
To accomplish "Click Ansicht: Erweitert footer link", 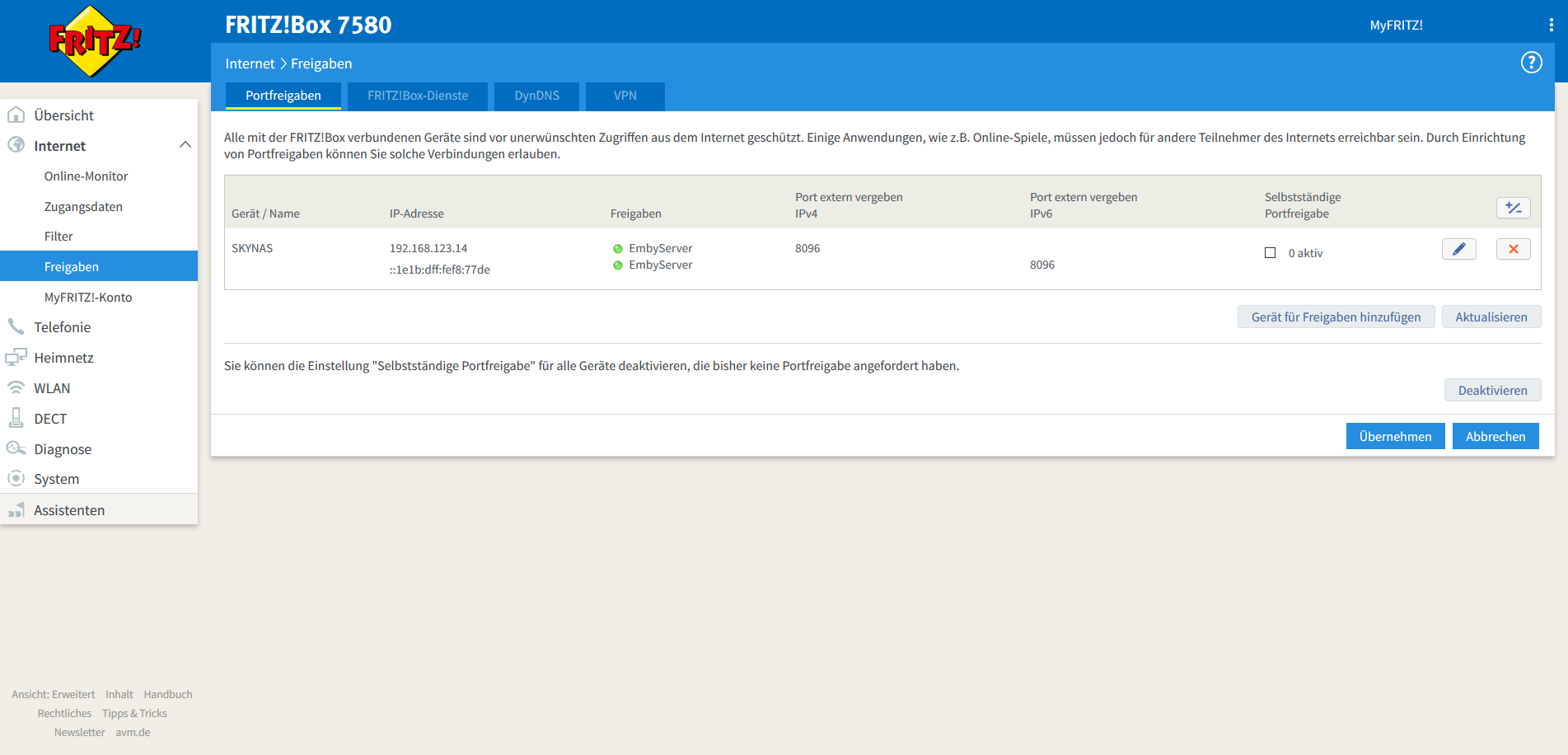I will point(54,695).
